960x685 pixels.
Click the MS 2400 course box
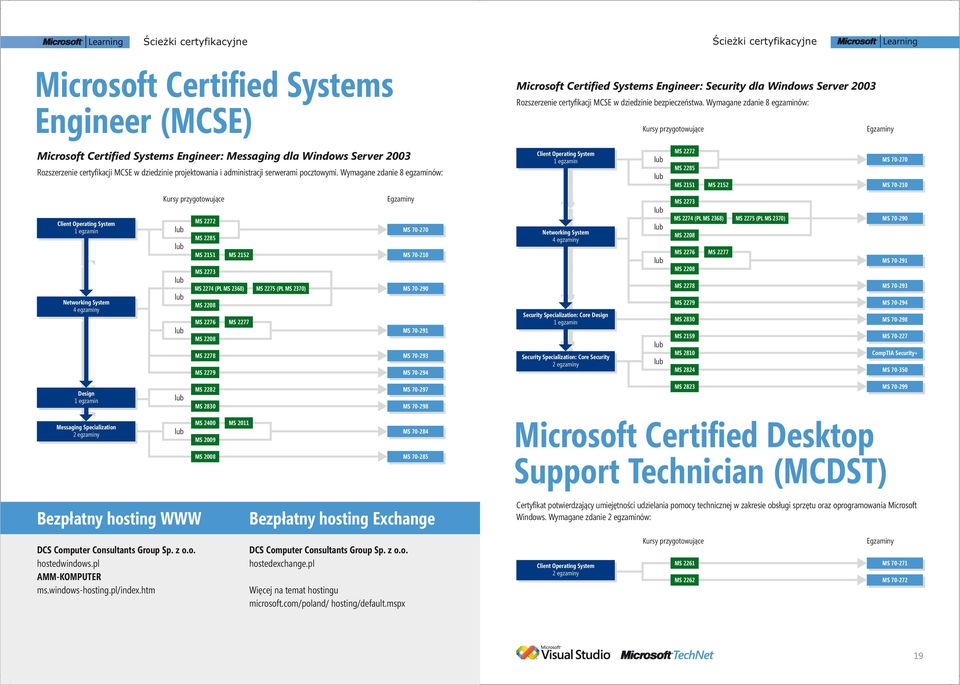pyautogui.click(x=205, y=423)
